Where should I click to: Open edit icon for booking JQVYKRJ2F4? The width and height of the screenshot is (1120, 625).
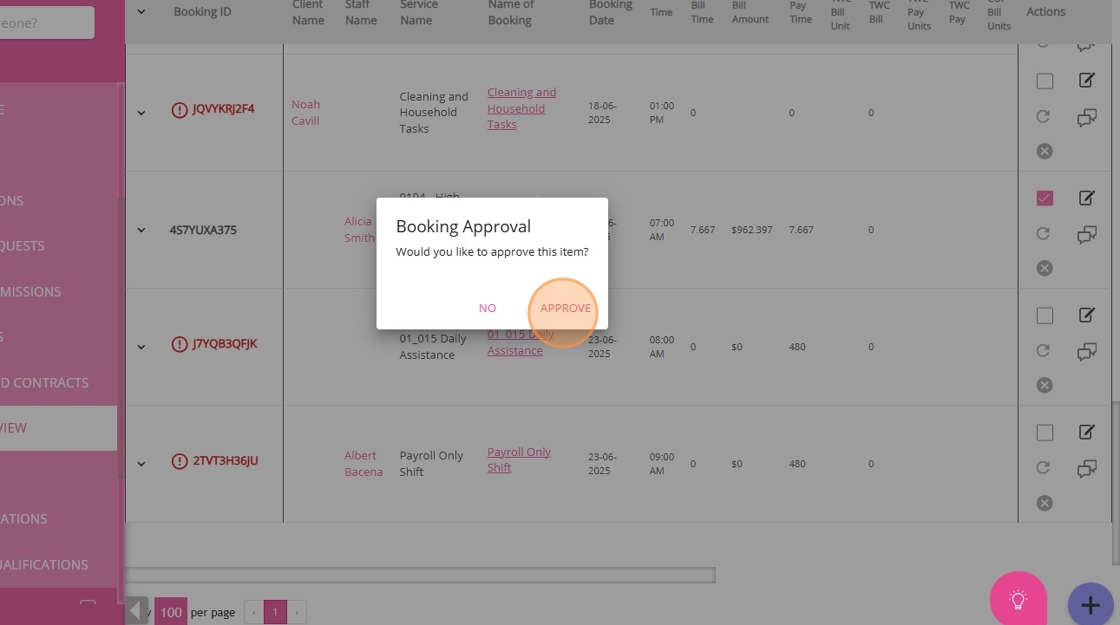coord(1086,80)
